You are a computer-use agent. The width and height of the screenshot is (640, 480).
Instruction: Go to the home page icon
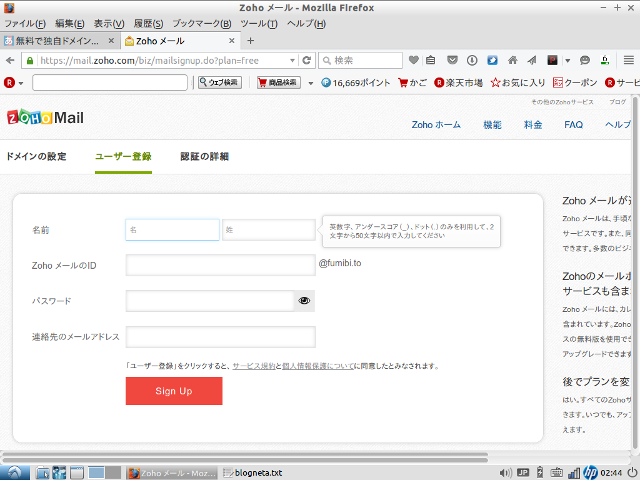(512, 60)
